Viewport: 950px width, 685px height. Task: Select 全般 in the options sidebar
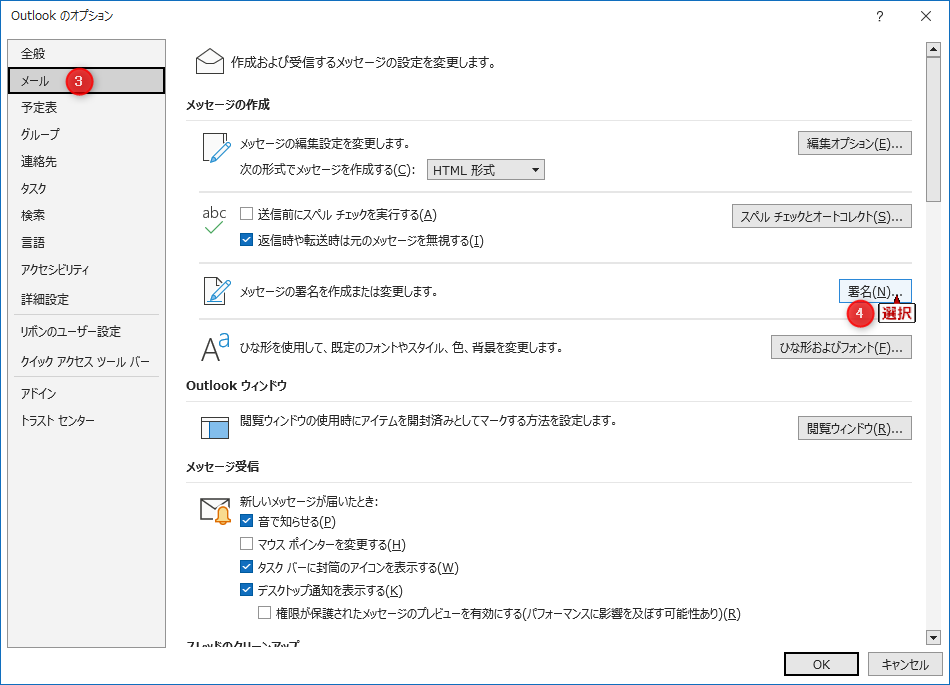tap(86, 53)
